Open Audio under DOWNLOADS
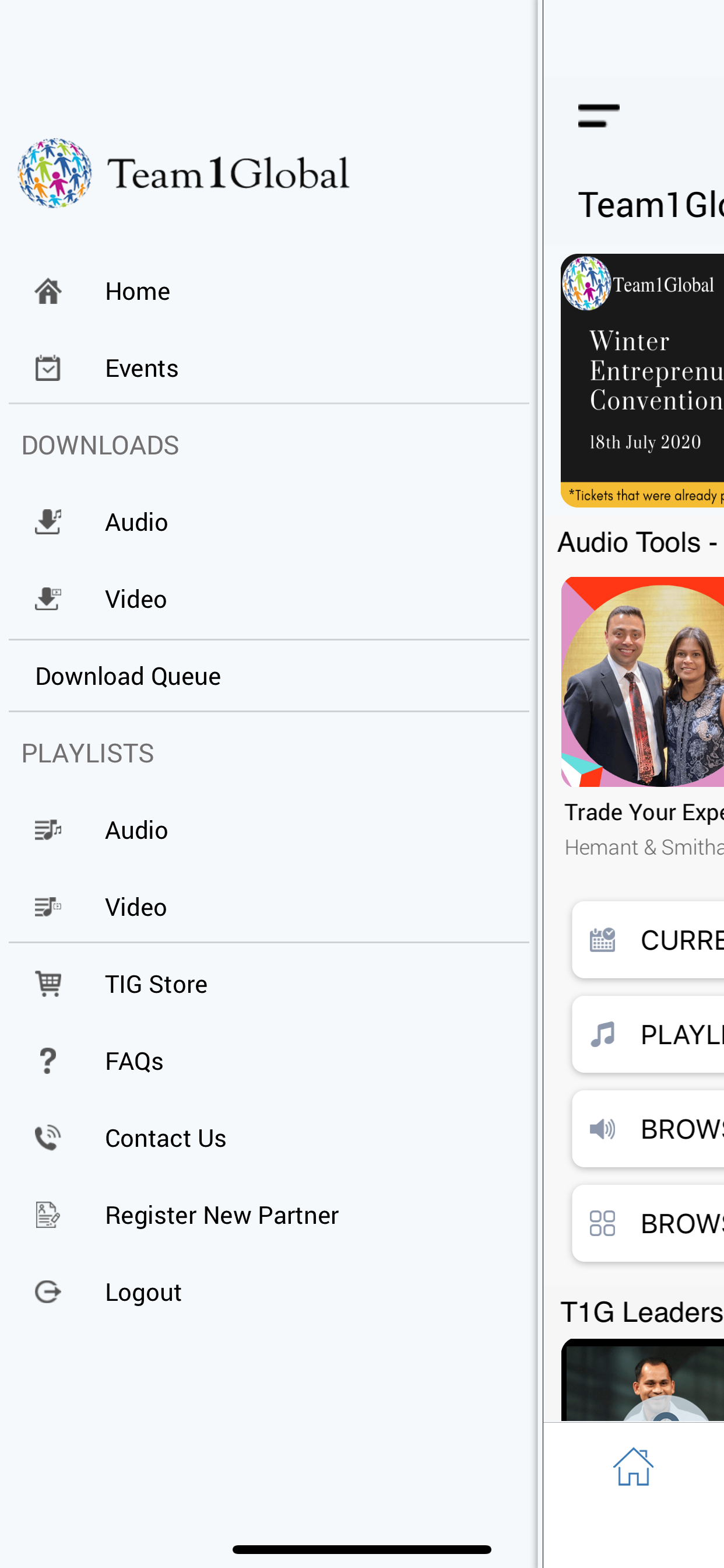Image resolution: width=724 pixels, height=1568 pixels. pos(269,522)
